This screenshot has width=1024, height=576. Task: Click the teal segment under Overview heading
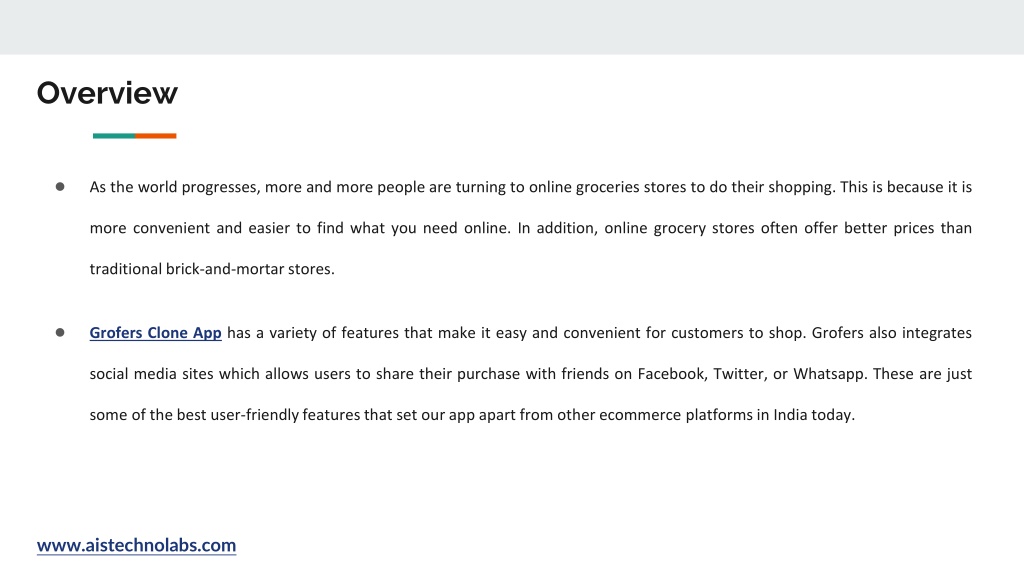114,136
